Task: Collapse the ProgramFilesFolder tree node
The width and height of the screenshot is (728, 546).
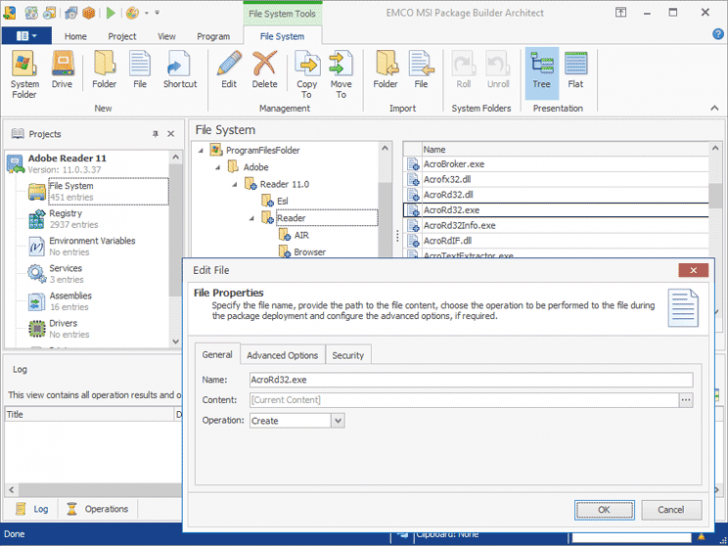Action: click(x=201, y=150)
